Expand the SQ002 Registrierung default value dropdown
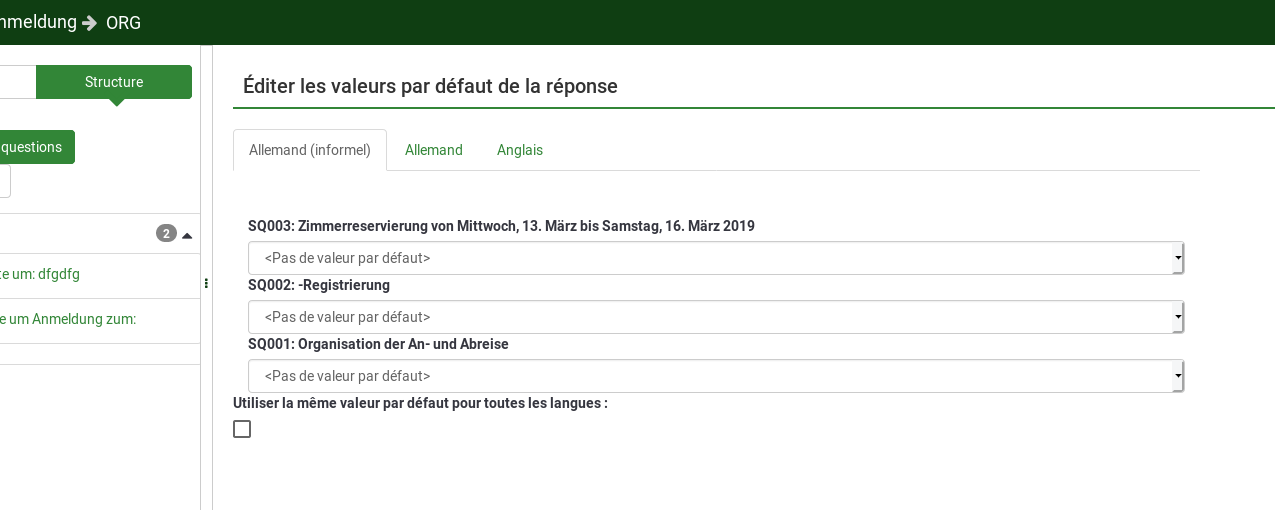This screenshot has width=1275, height=510. pyautogui.click(x=715, y=317)
